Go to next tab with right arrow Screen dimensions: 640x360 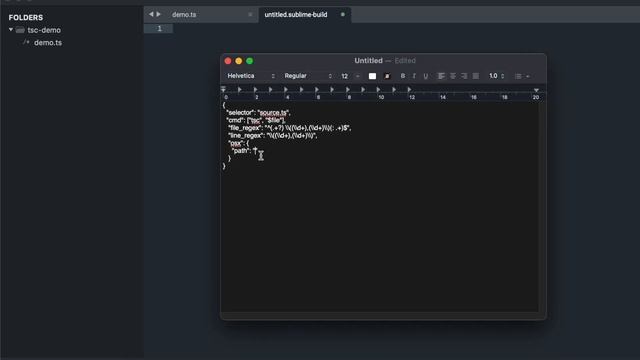pos(158,14)
